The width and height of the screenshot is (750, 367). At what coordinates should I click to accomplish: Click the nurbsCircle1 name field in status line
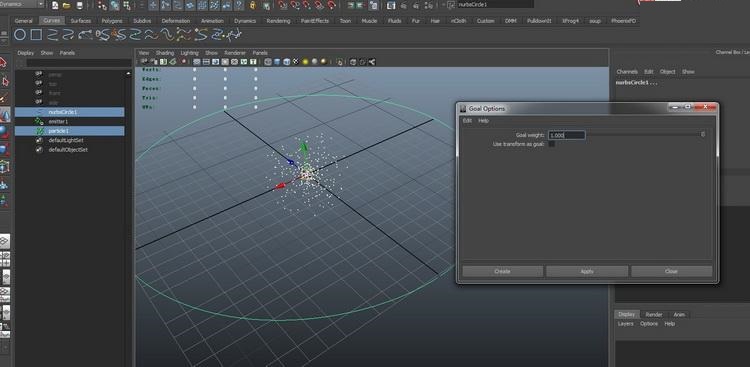[495, 4]
